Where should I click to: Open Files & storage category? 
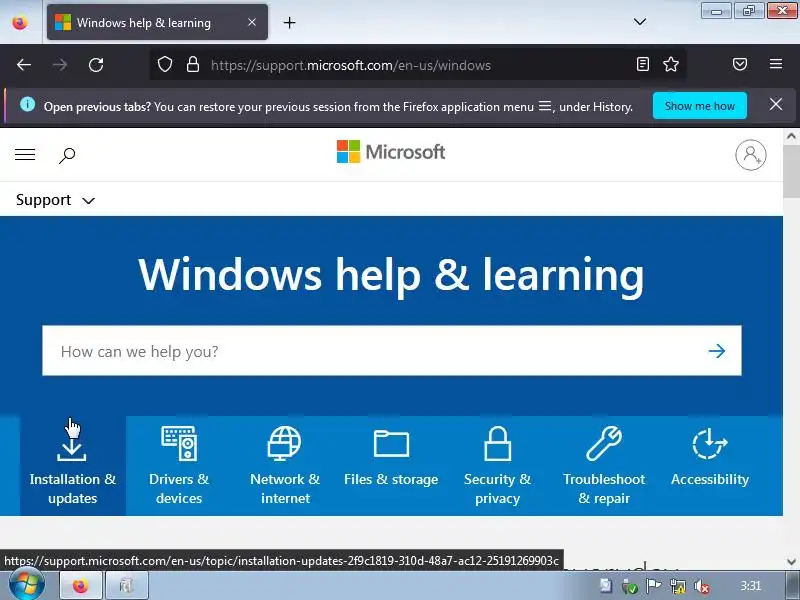pos(391,465)
